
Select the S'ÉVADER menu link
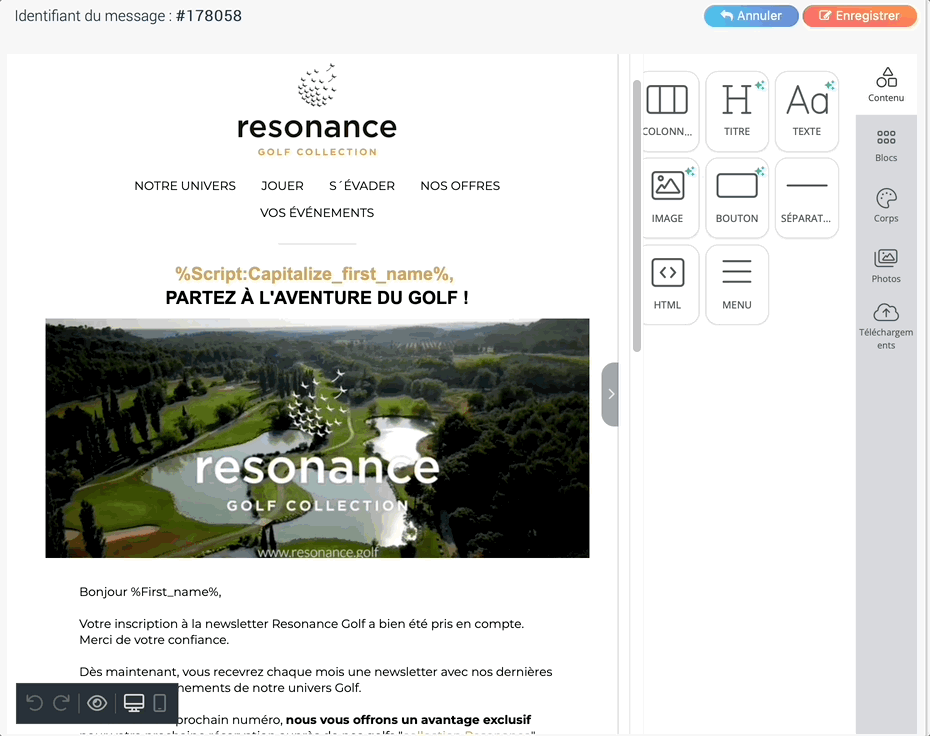[x=362, y=186]
